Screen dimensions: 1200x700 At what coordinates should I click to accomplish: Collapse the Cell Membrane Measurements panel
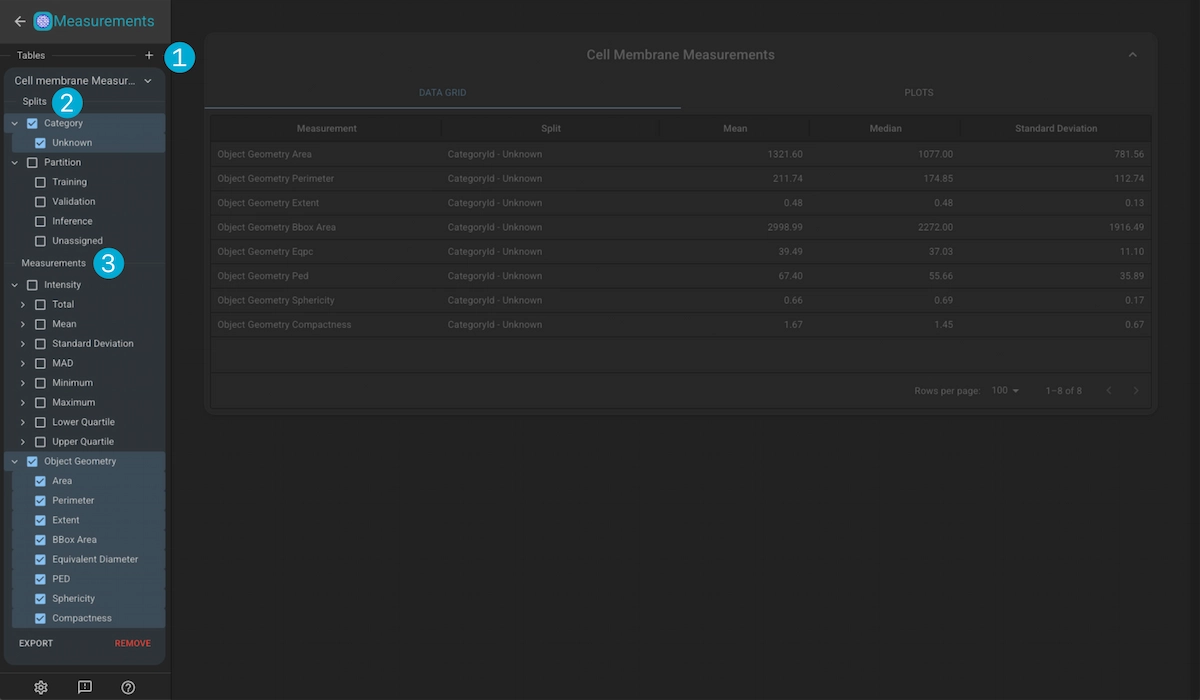click(1132, 55)
